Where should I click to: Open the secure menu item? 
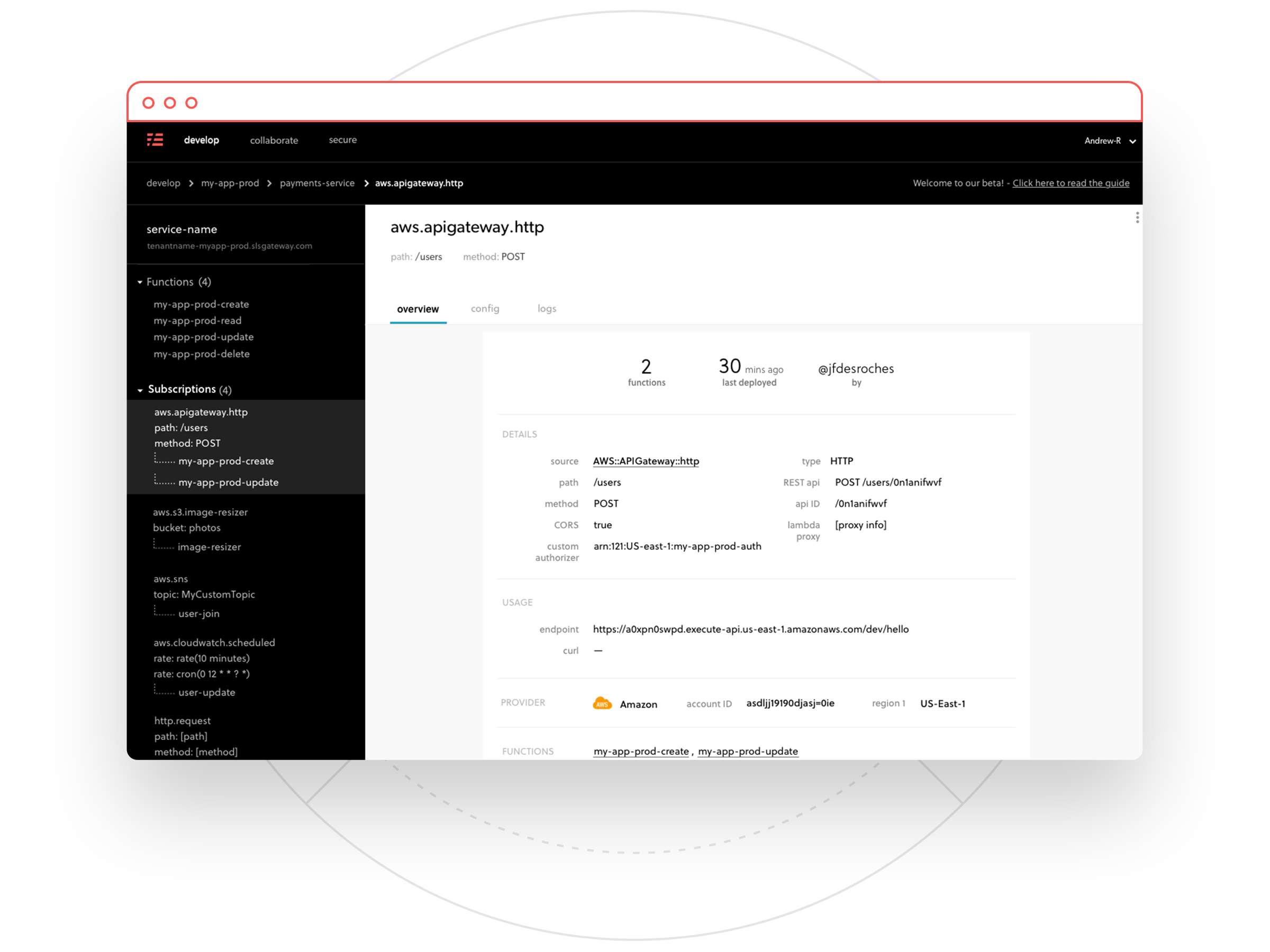coord(342,140)
